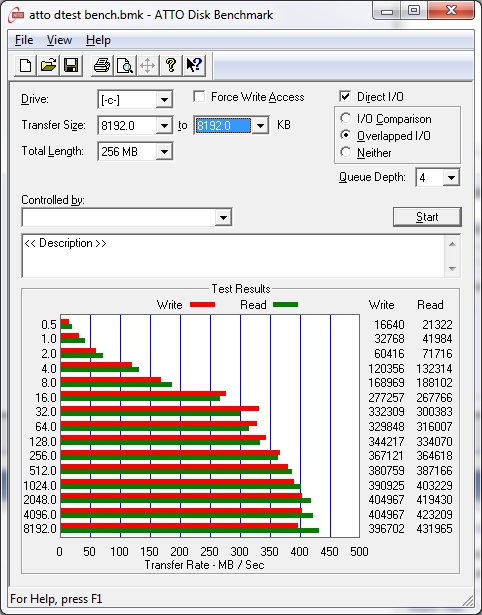Open the File menu
Viewport: 482px width, 615px height.
pyautogui.click(x=24, y=40)
